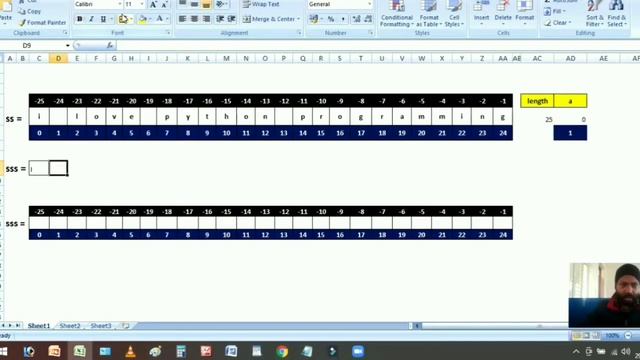The height and width of the screenshot is (360, 640).
Task: Open Calculator from the taskbar
Action: point(181,351)
